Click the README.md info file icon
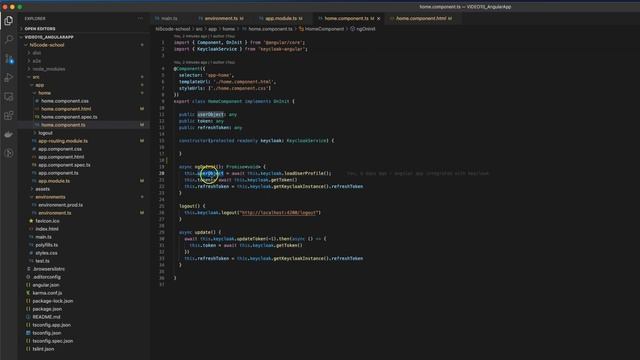640x360 pixels. 28,317
